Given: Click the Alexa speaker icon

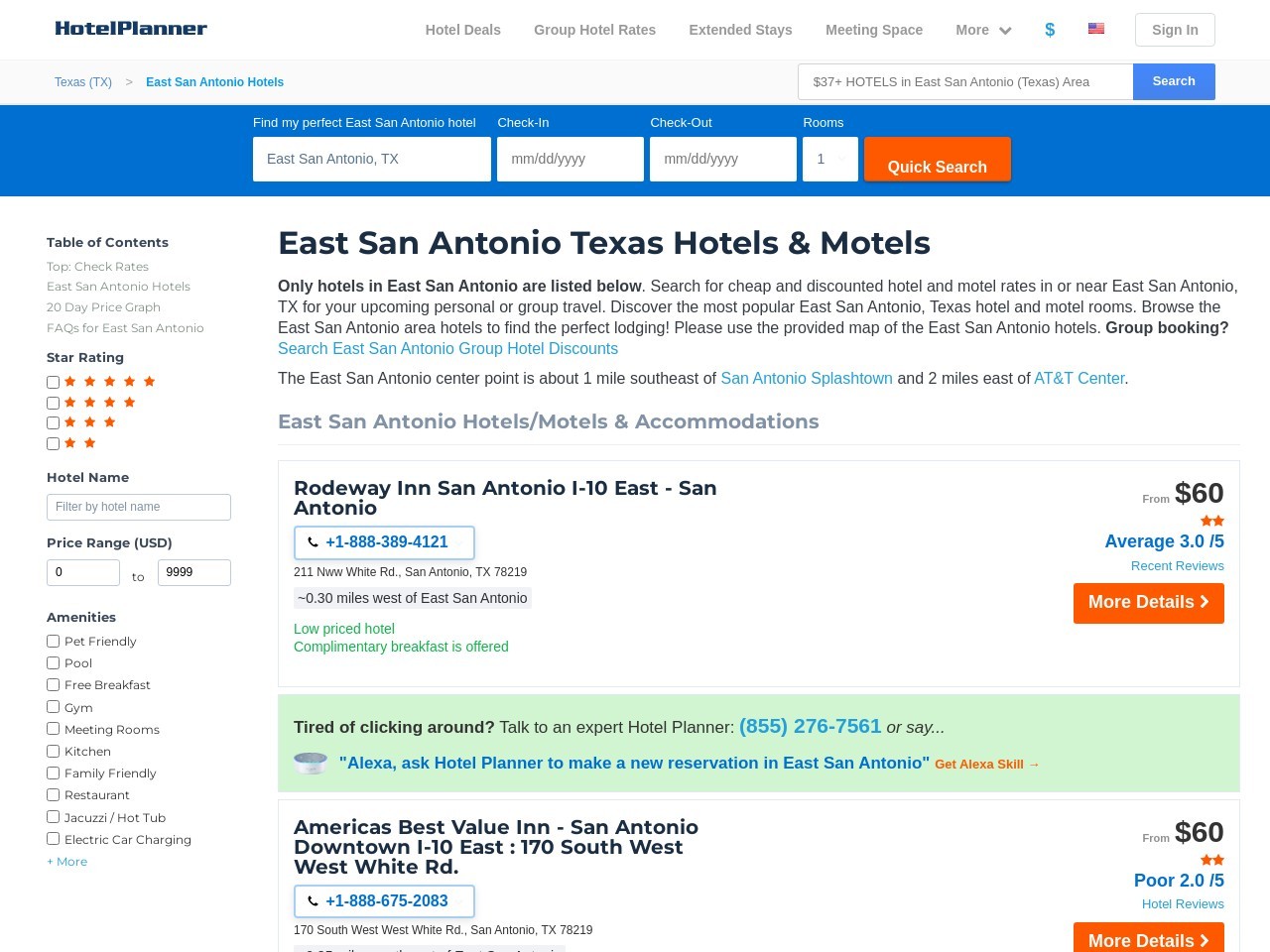Looking at the screenshot, I should pos(311,763).
